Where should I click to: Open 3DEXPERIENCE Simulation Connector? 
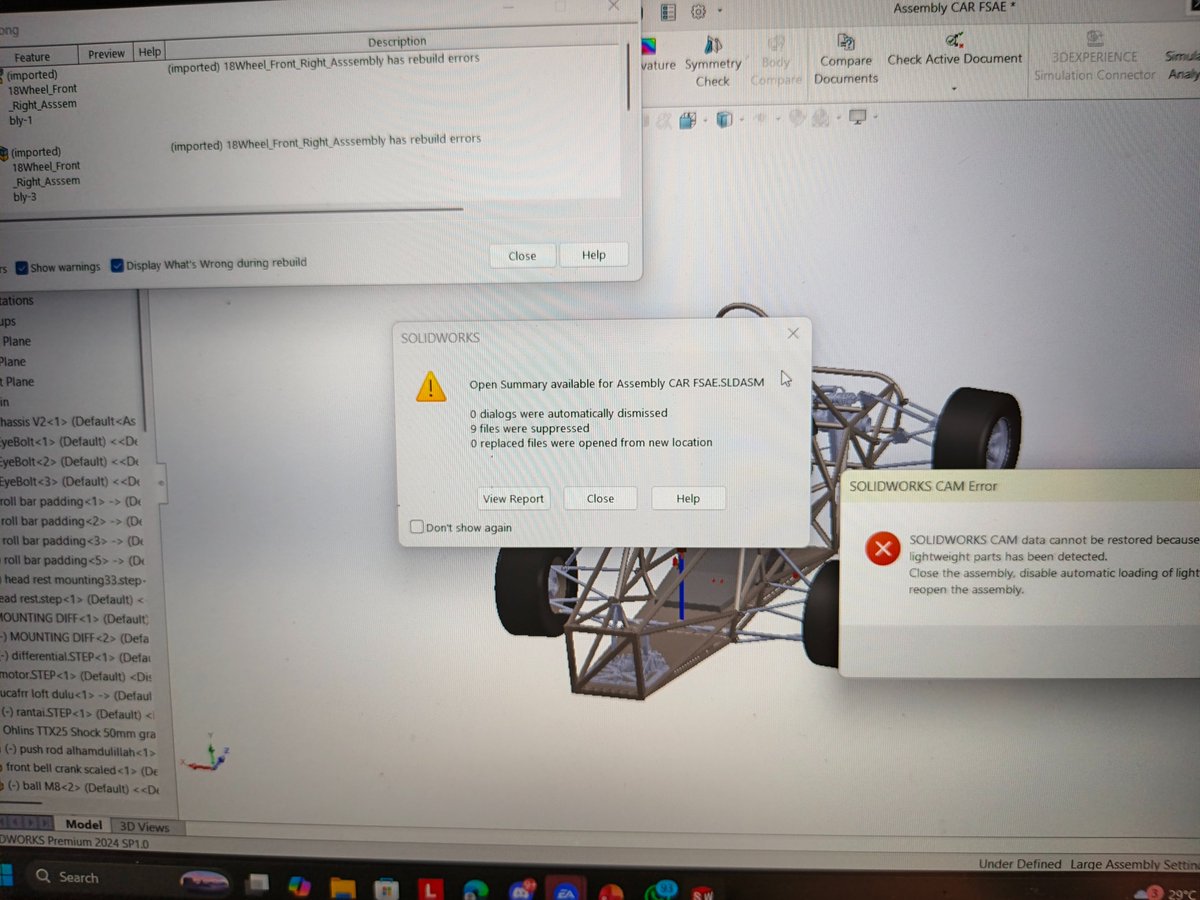pos(1095,57)
